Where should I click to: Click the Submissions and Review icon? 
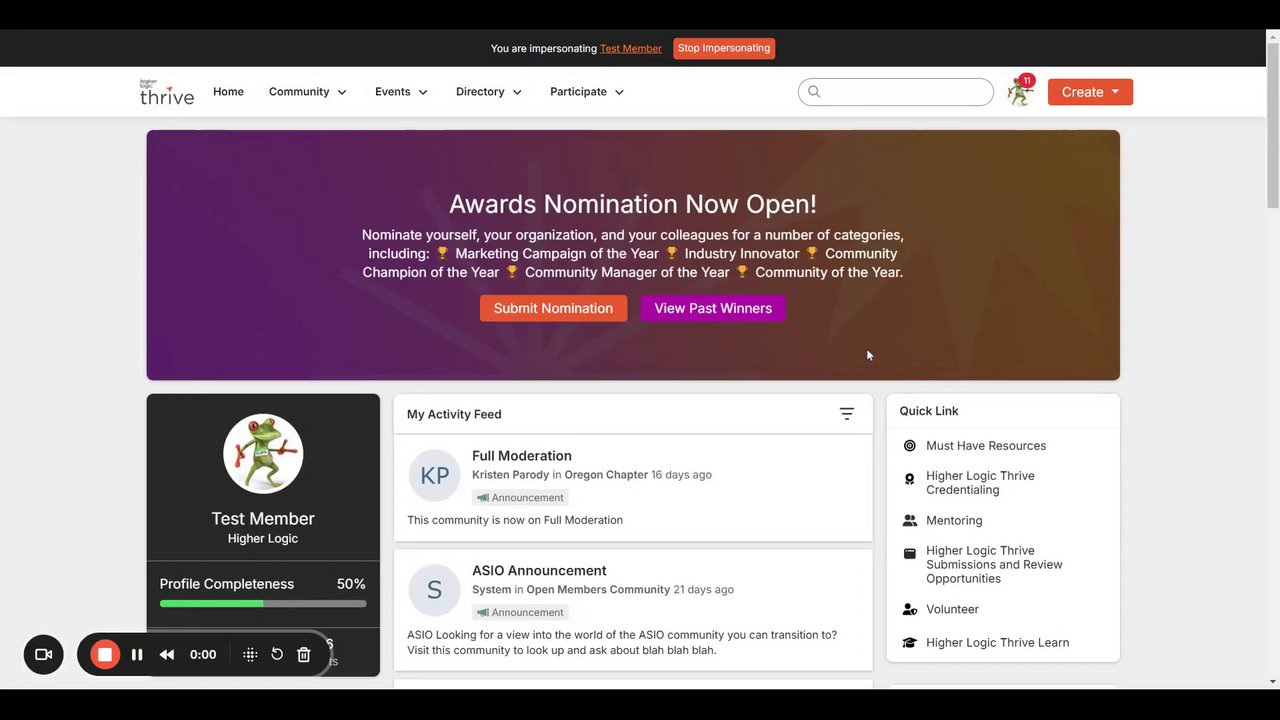coord(909,553)
